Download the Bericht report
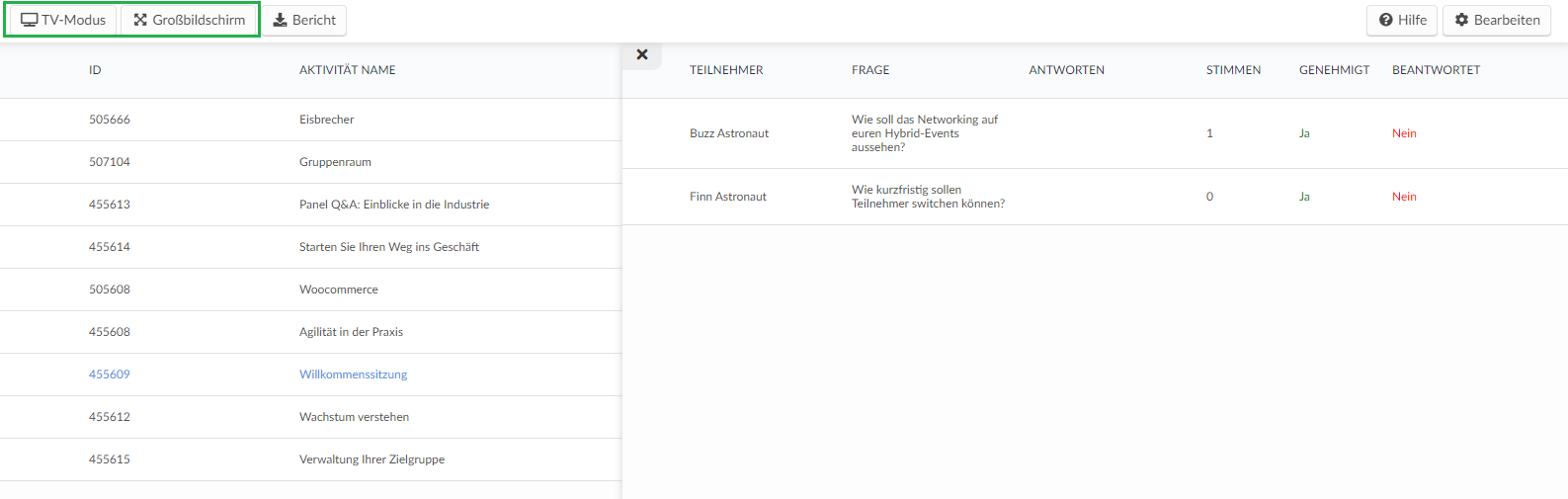This screenshot has height=499, width=1568. [x=304, y=20]
